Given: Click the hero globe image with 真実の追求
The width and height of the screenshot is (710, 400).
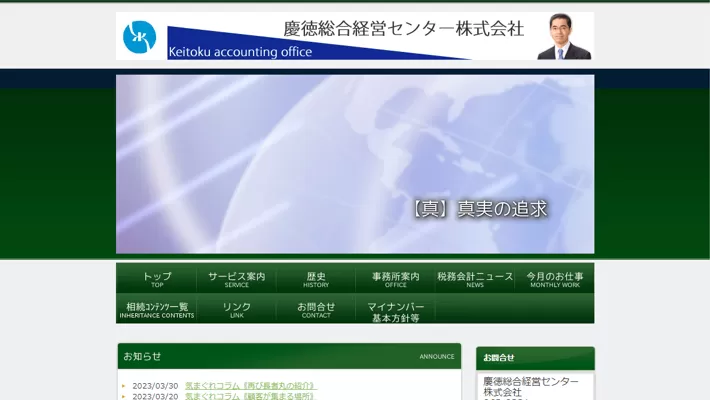Looking at the screenshot, I should (355, 164).
